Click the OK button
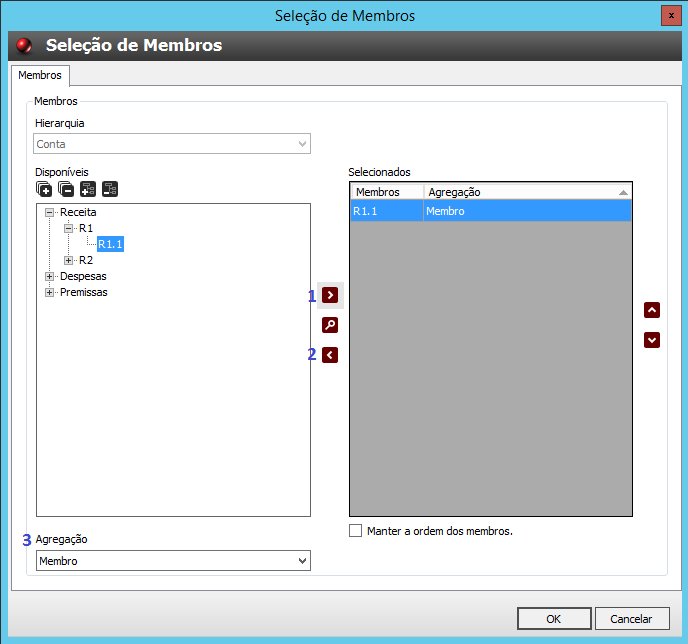 point(554,619)
